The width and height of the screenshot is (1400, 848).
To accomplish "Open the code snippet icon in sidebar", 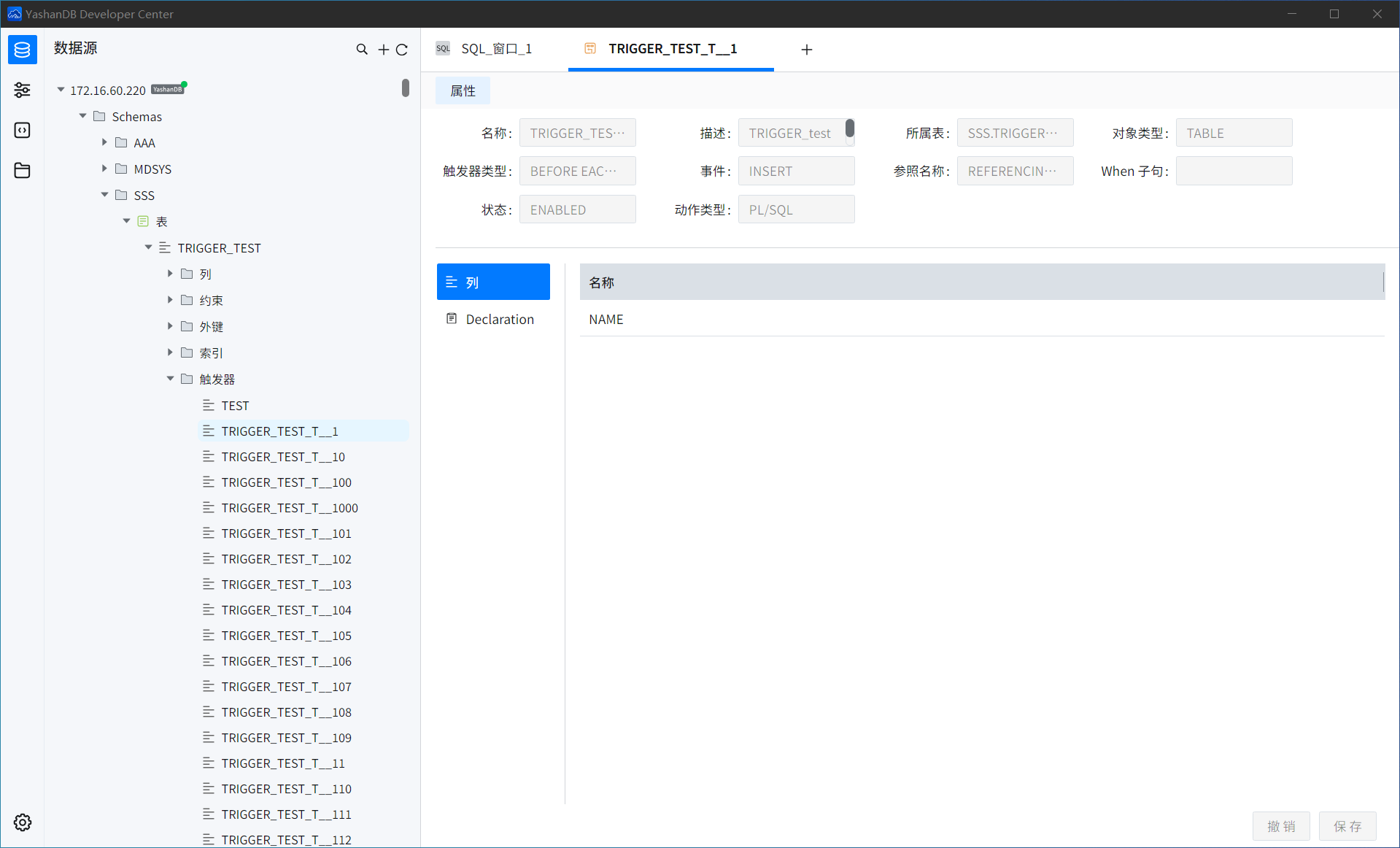I will [22, 130].
